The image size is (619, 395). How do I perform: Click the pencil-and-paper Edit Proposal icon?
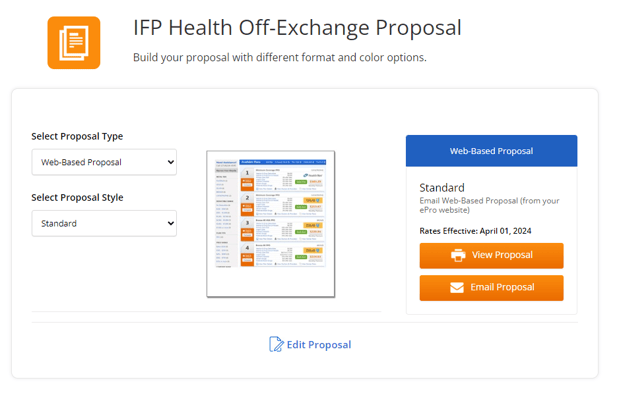pos(276,344)
